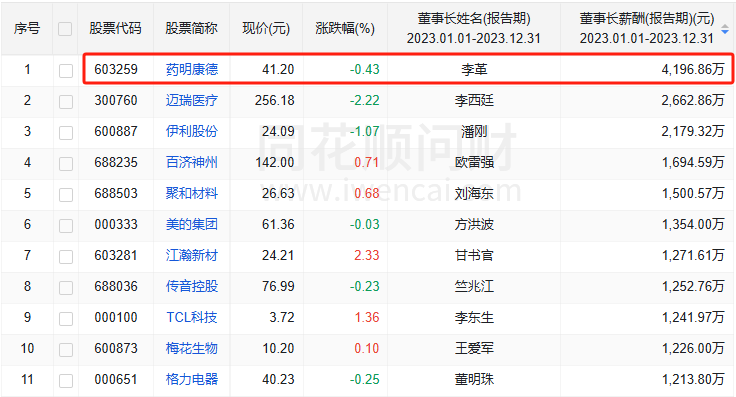Click chairman name 李西廷

(x=474, y=100)
